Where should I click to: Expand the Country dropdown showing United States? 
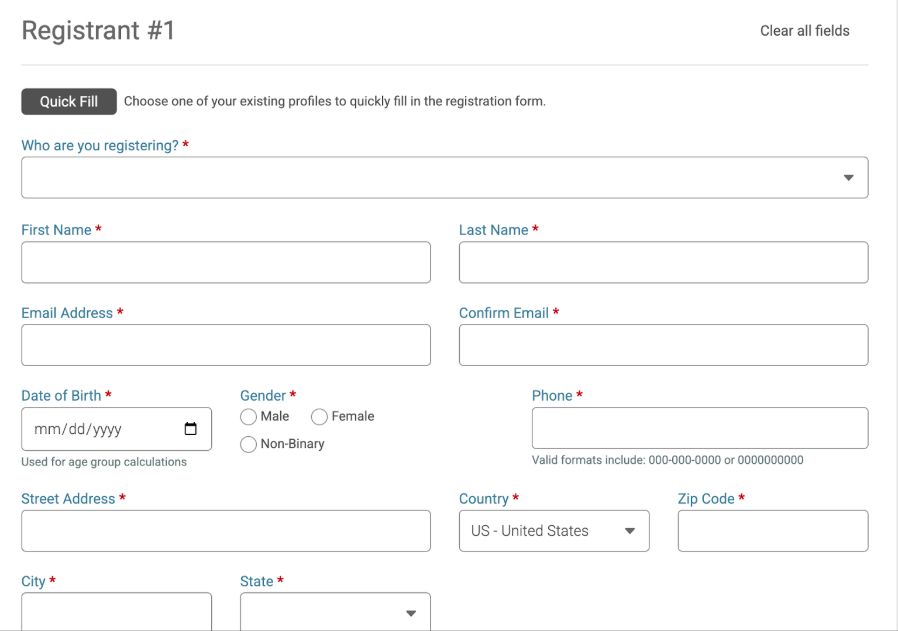[554, 531]
